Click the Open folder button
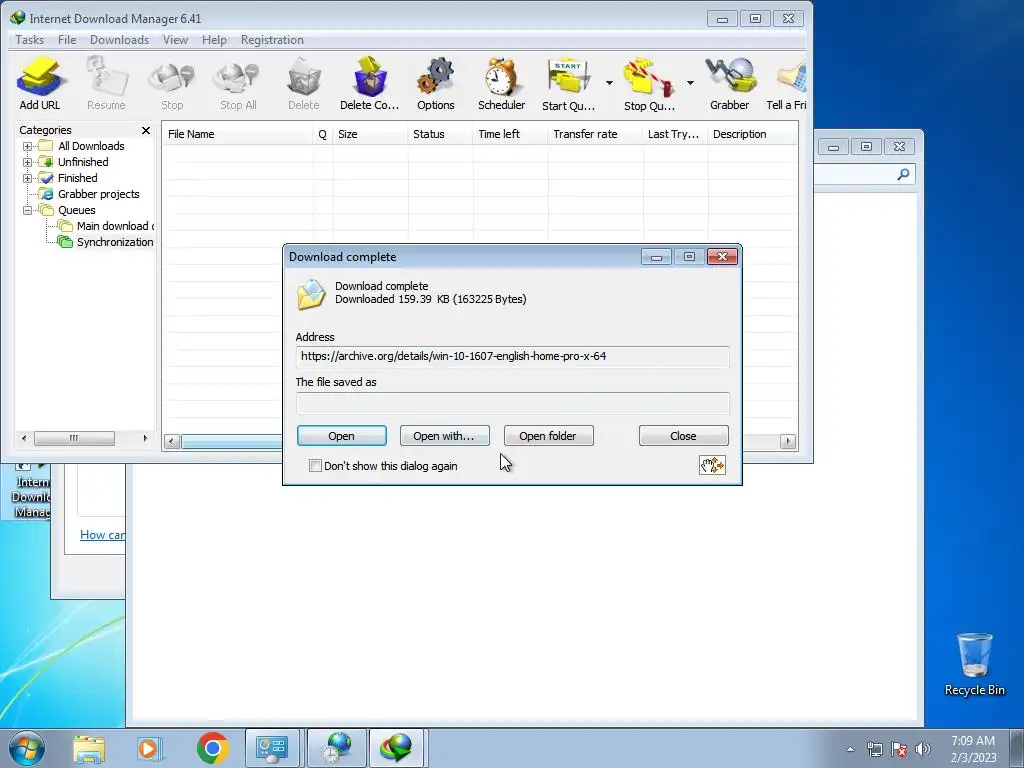 [548, 436]
